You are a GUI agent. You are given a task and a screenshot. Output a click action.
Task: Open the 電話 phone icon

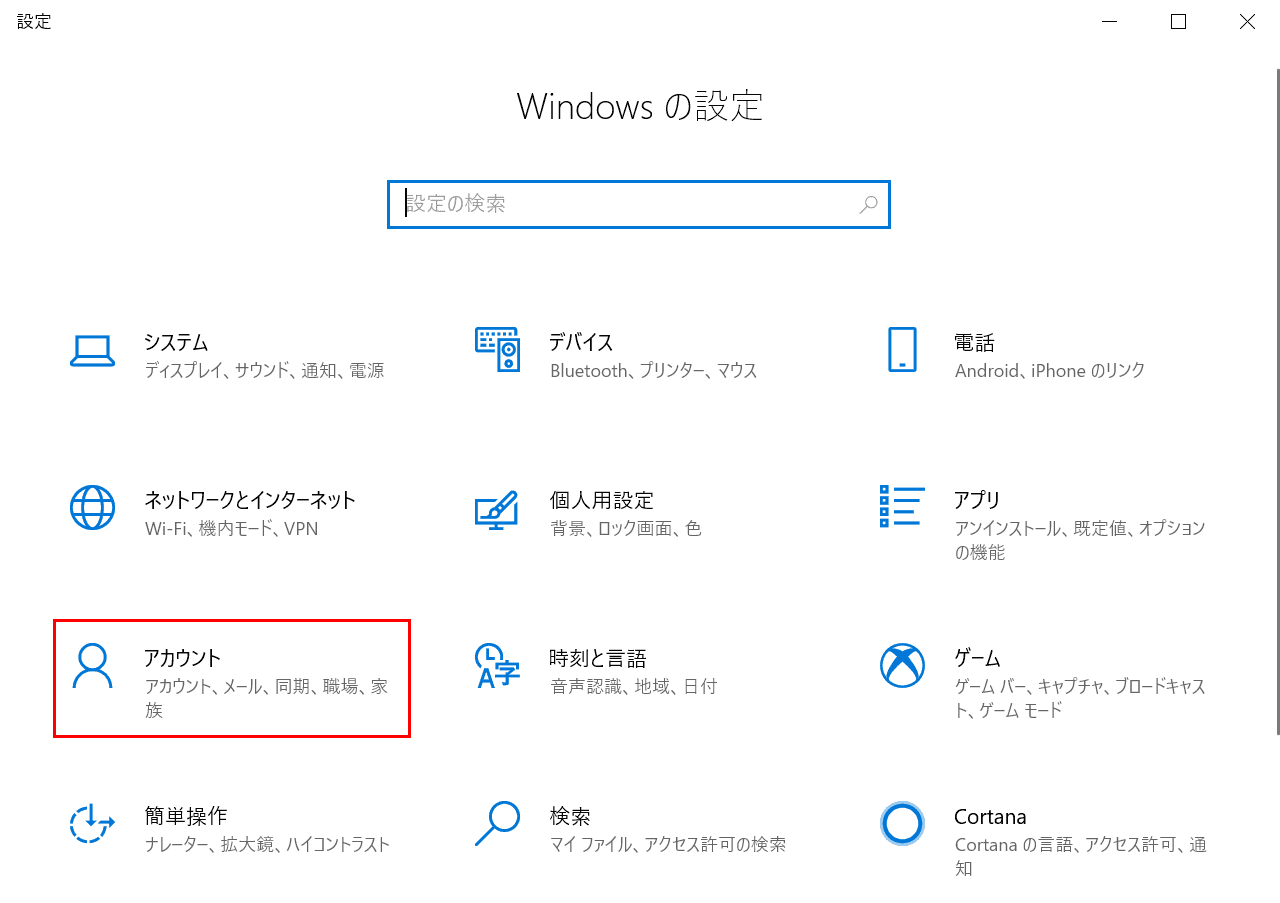coord(902,349)
